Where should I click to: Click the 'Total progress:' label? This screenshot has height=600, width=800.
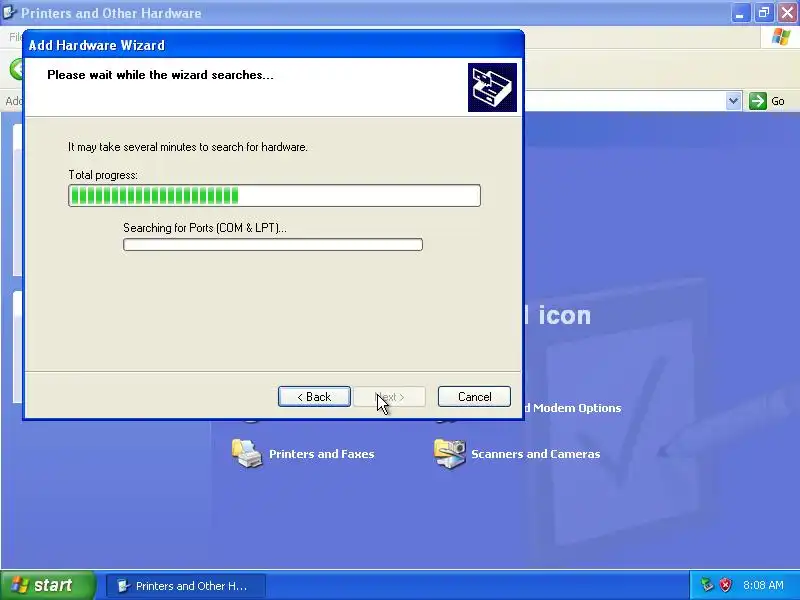pos(103,175)
